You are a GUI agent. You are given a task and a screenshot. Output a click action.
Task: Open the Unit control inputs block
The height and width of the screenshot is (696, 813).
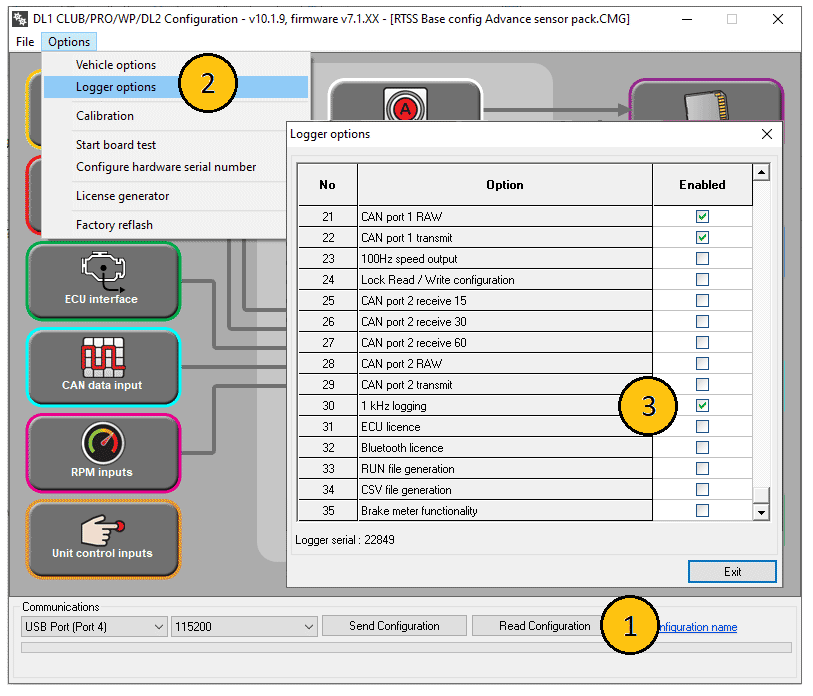click(x=103, y=539)
